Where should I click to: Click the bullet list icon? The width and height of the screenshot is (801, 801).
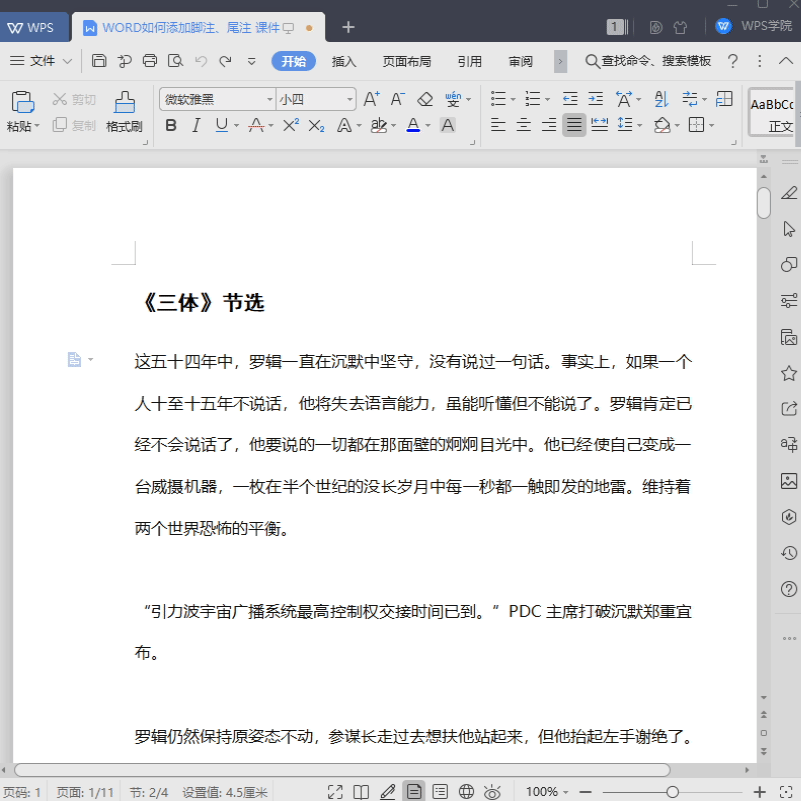point(499,98)
